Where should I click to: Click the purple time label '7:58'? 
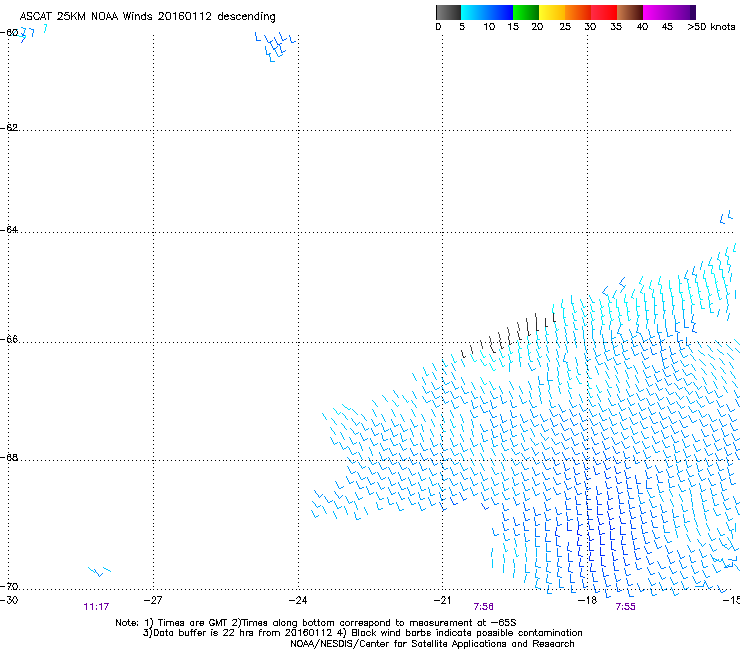point(484,607)
